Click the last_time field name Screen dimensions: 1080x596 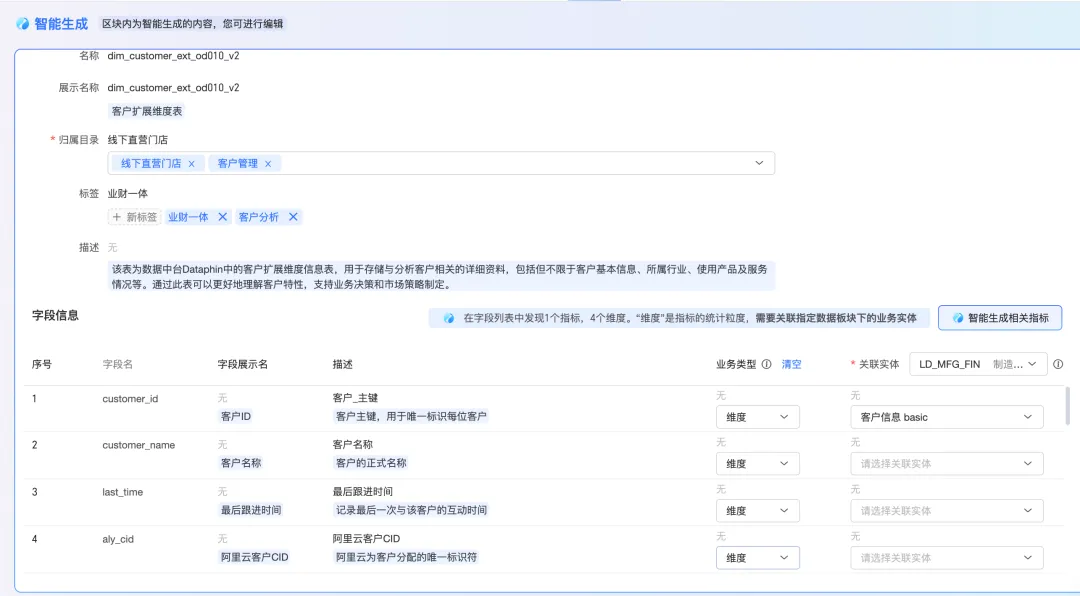pyautogui.click(x=123, y=492)
